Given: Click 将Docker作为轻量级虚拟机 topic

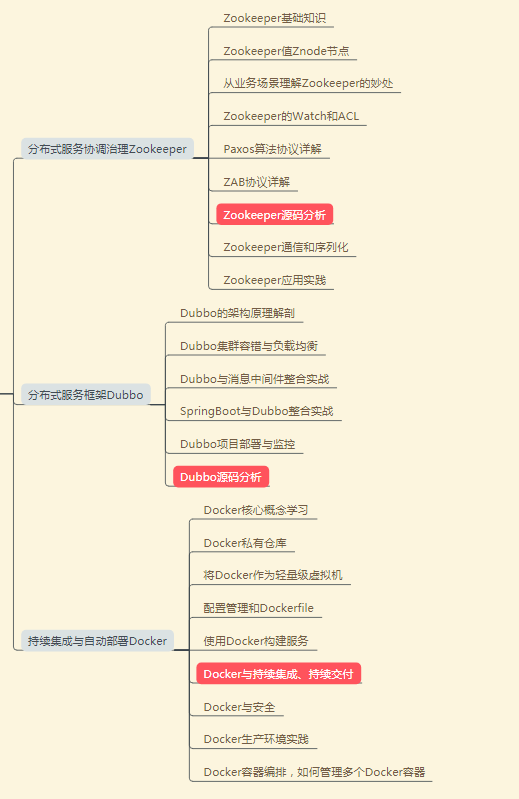Looking at the screenshot, I should pos(273,575).
